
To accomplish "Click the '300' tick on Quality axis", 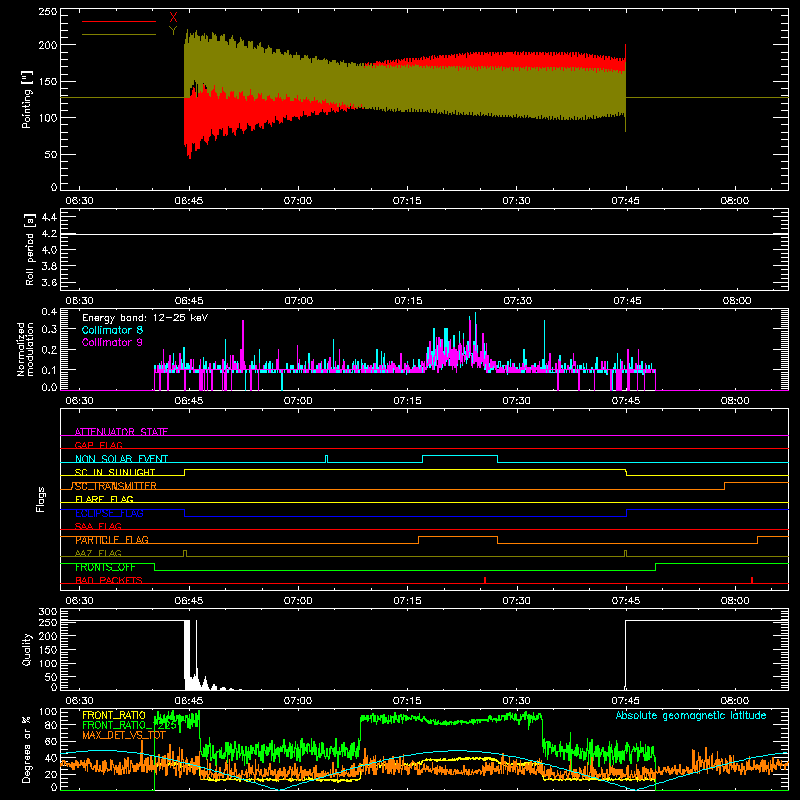I will pyautogui.click(x=47, y=612).
